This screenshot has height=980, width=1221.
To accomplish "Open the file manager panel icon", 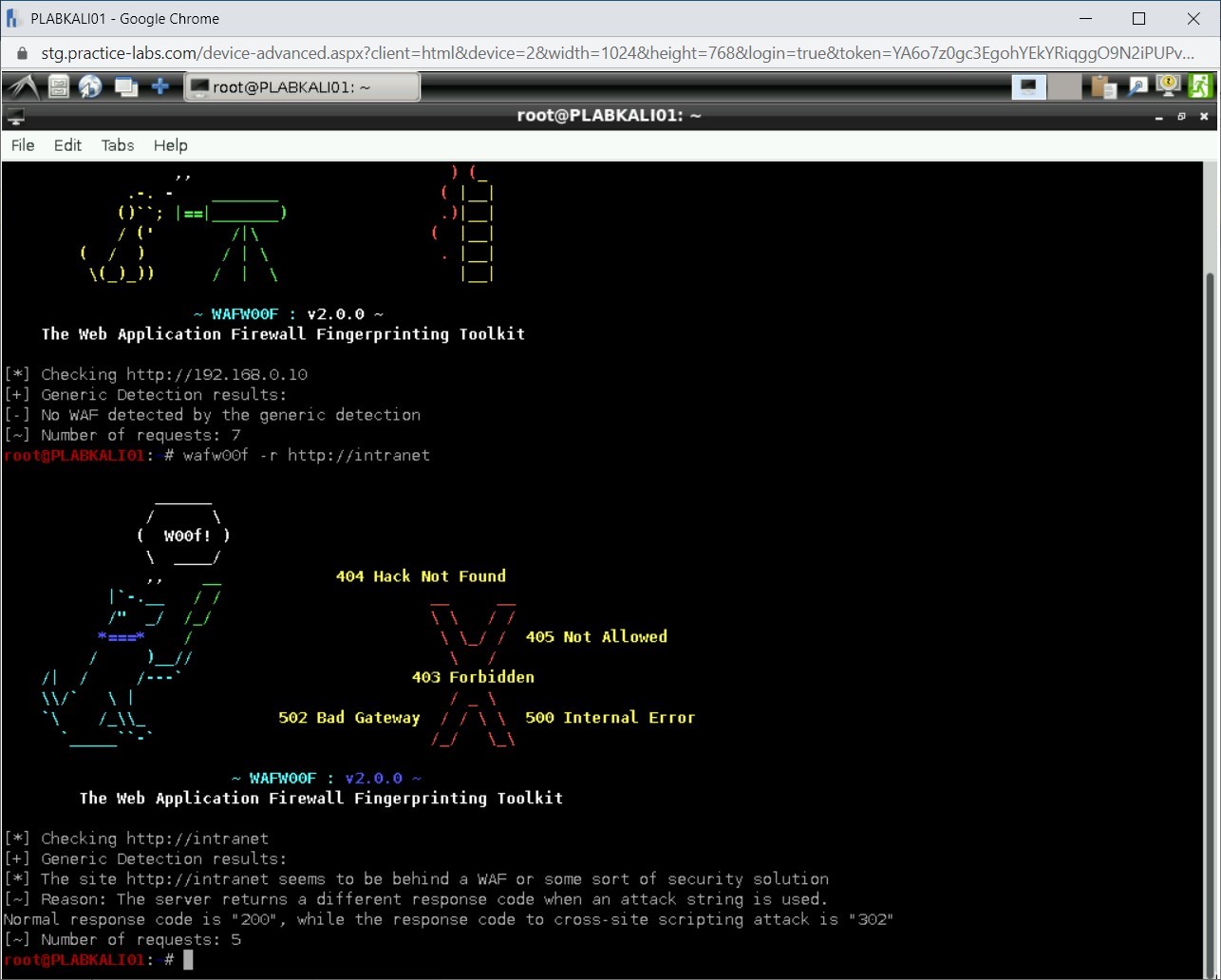I will click(59, 87).
